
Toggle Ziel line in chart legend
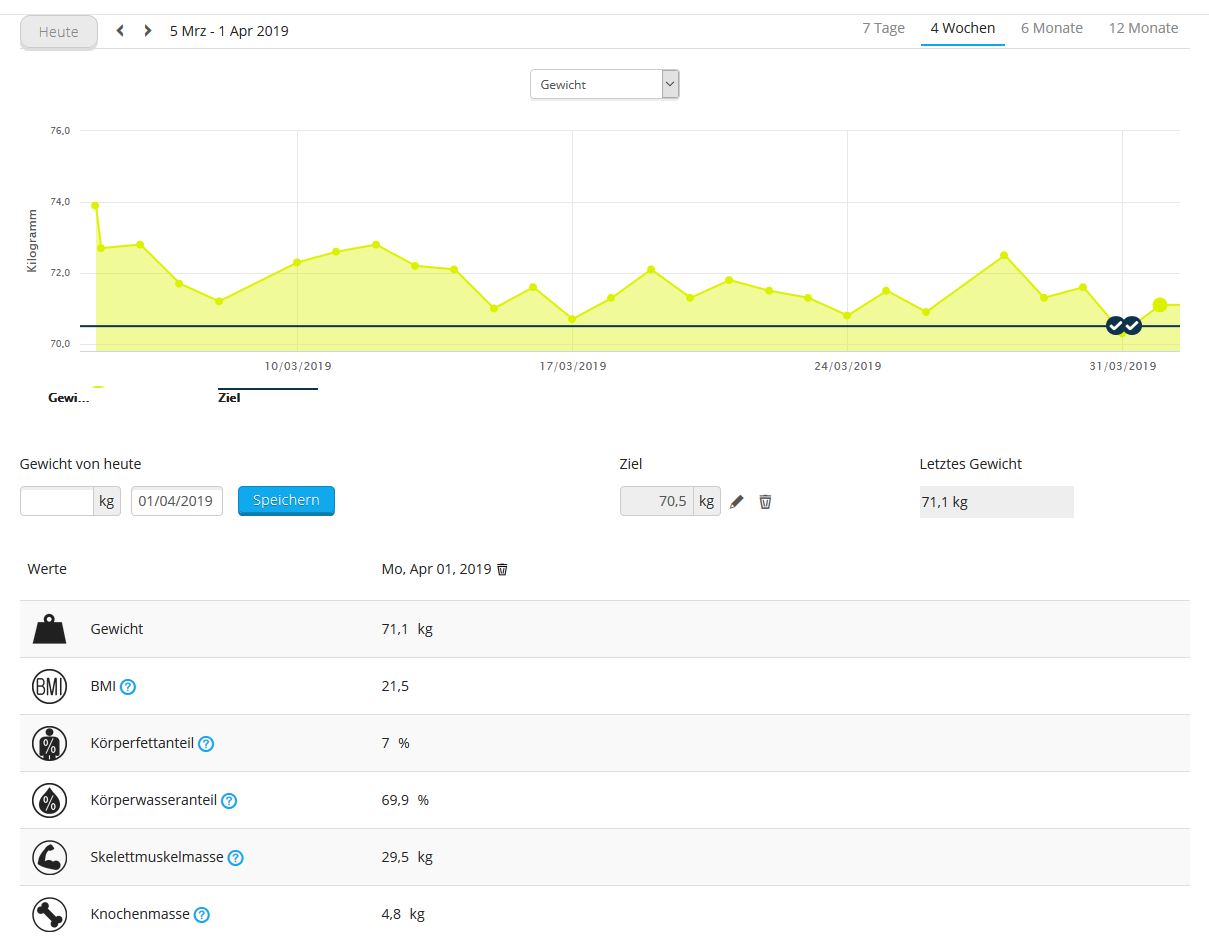coord(229,397)
